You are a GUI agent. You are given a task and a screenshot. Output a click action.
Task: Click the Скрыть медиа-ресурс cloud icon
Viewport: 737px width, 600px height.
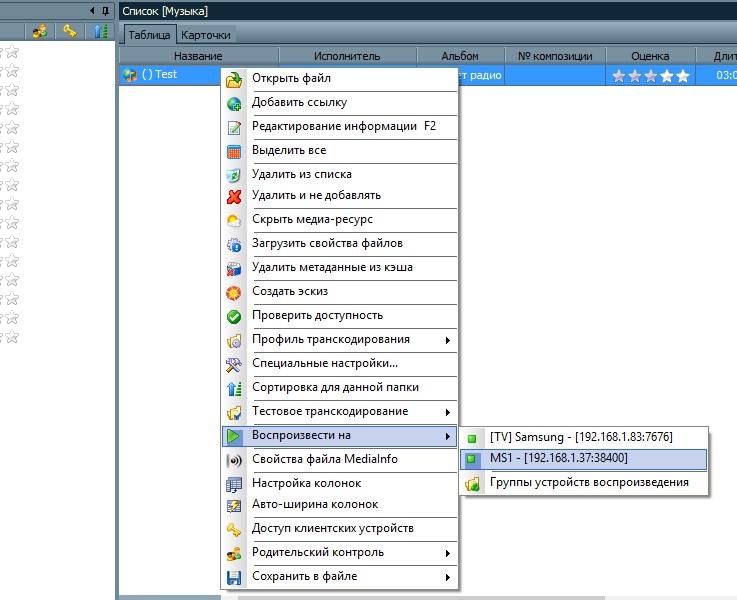(x=234, y=221)
